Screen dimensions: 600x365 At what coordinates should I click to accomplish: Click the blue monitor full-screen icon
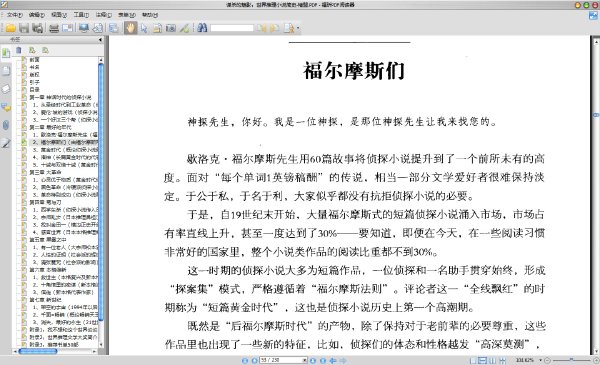(x=84, y=28)
